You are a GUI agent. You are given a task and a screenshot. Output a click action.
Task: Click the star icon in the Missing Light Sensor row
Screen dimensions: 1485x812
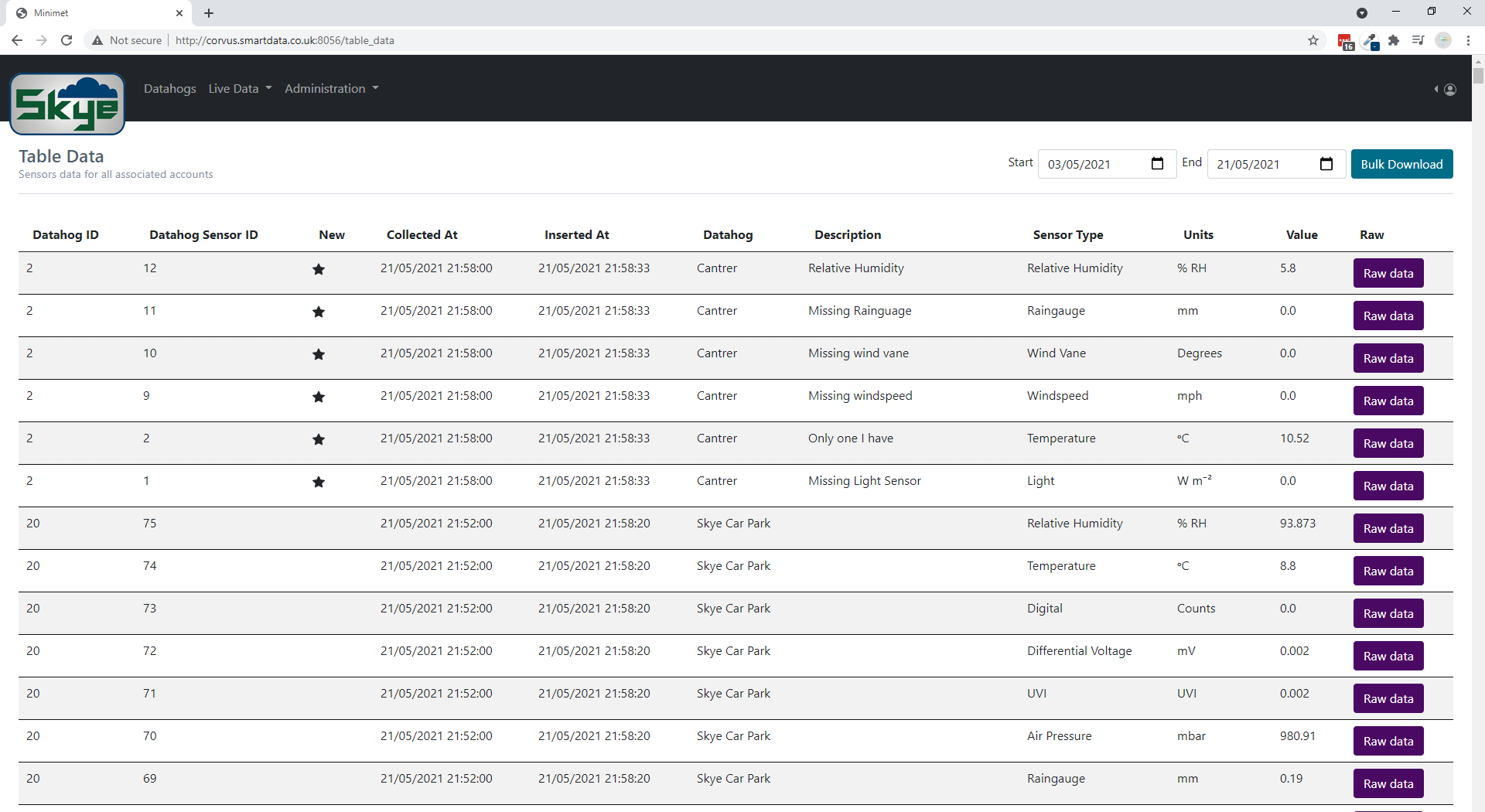click(x=318, y=482)
